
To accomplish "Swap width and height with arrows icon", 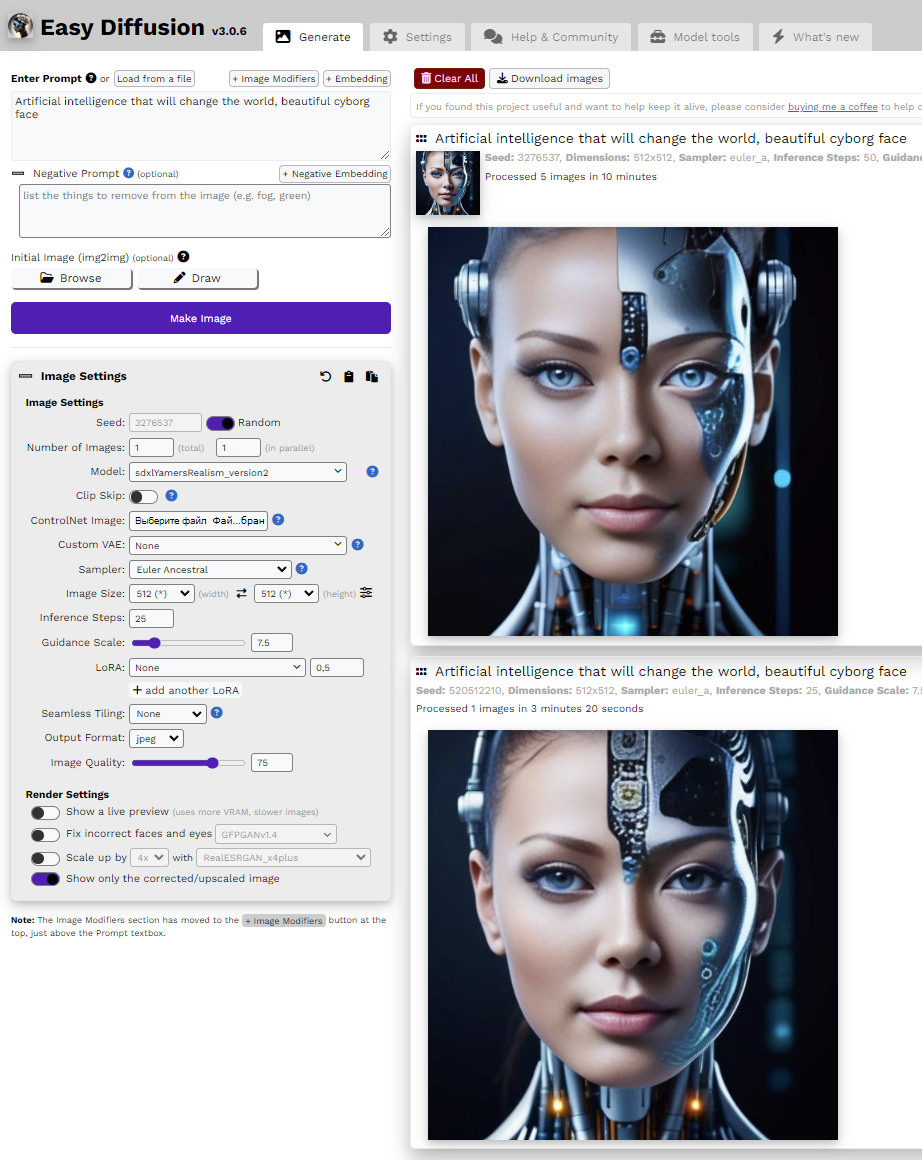I will tap(241, 594).
